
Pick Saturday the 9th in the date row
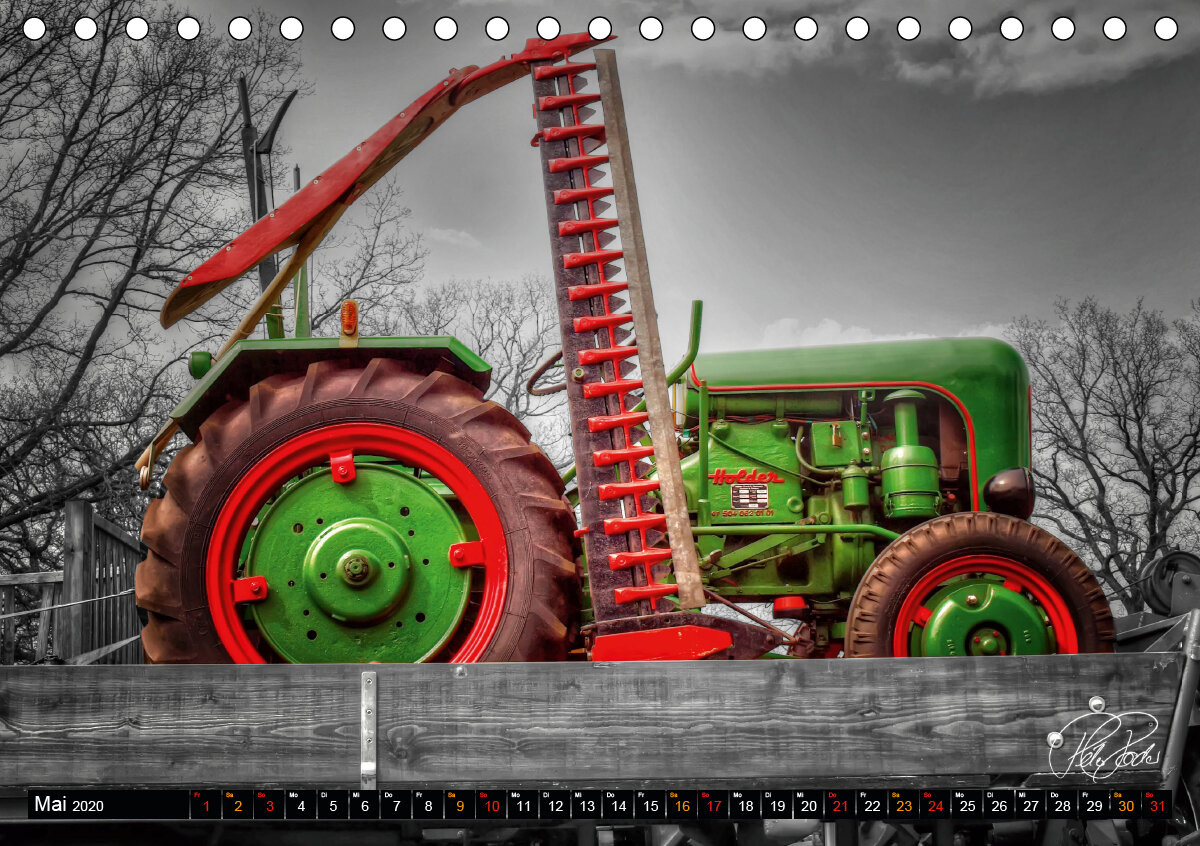click(459, 805)
